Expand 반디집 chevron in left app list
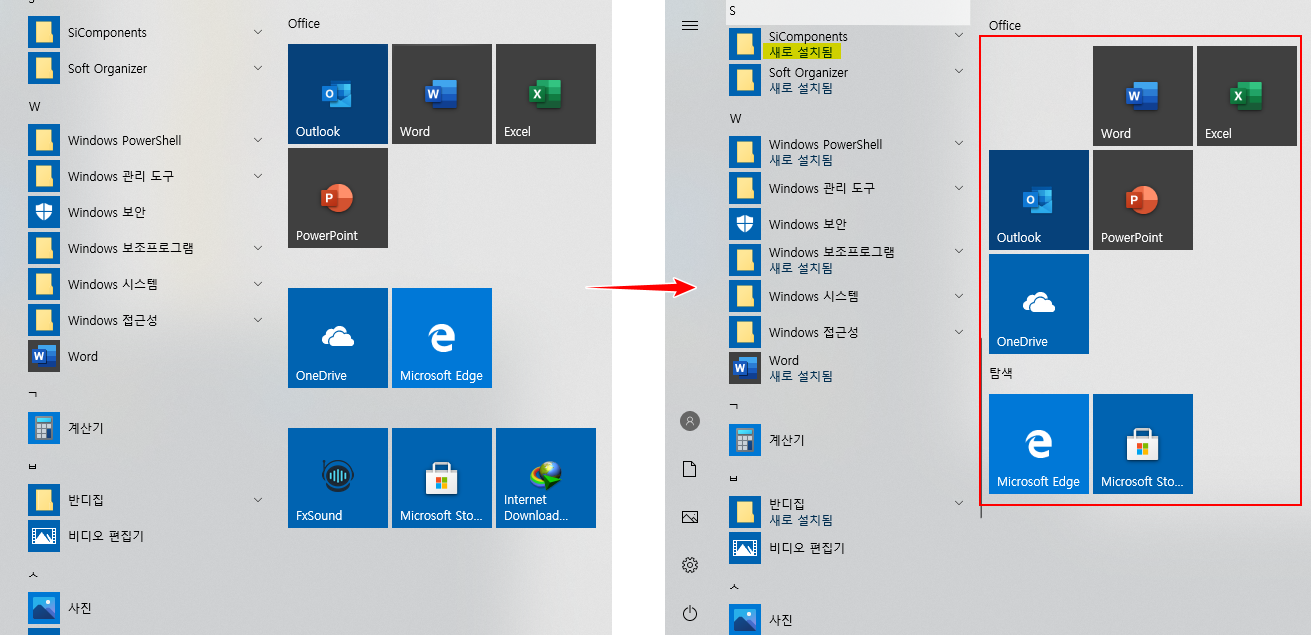This screenshot has height=635, width=1311. point(258,500)
